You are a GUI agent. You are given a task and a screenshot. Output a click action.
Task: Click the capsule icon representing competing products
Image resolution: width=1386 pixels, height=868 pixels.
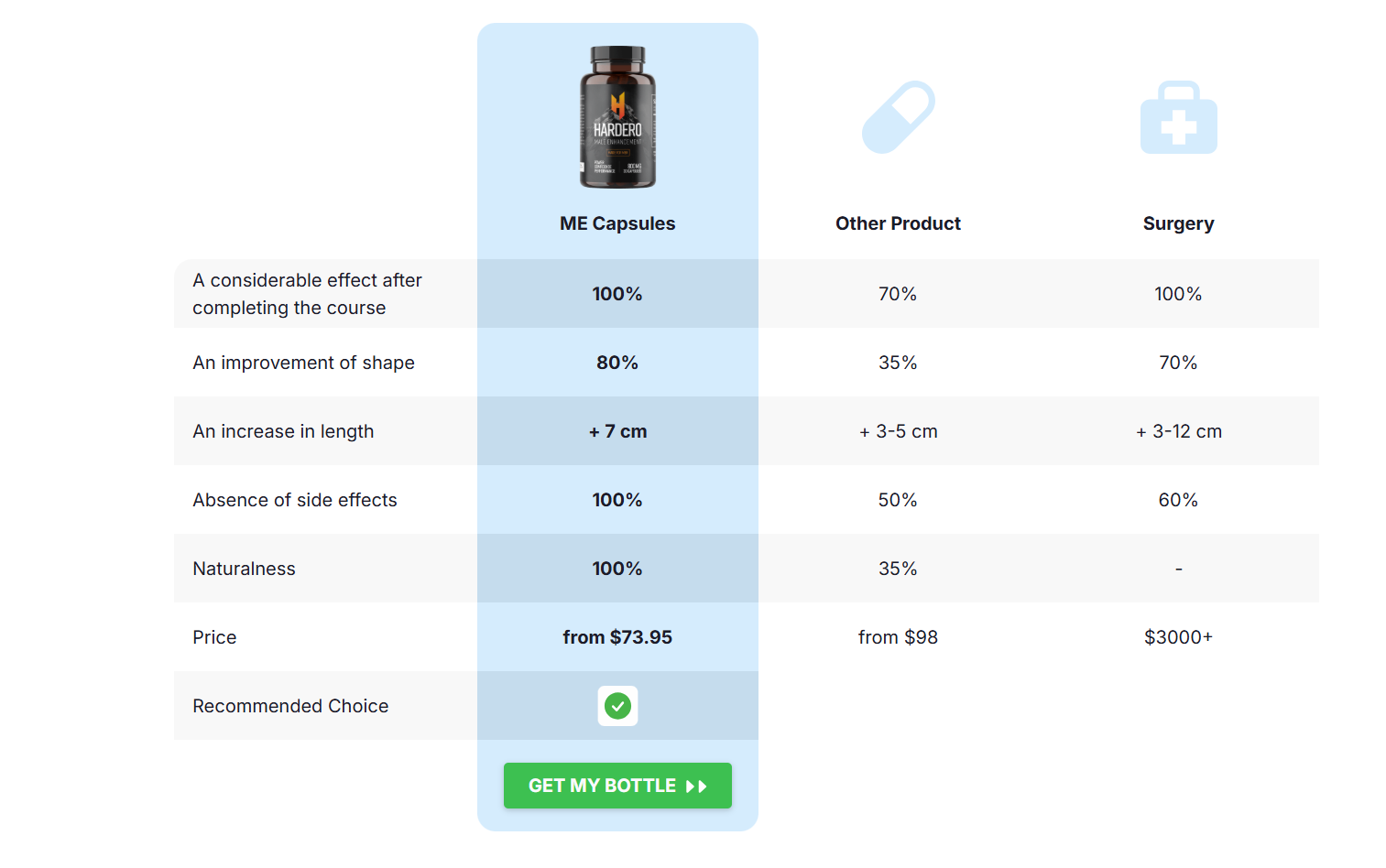tap(898, 117)
